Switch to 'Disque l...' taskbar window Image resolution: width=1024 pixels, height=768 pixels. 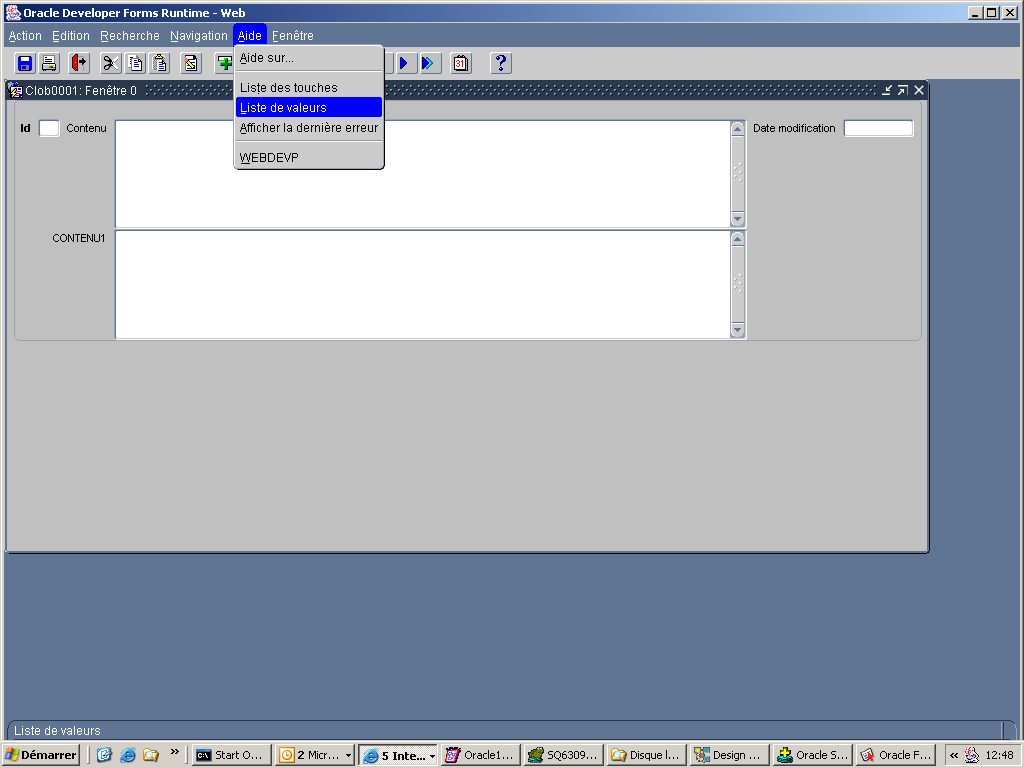tap(647, 755)
